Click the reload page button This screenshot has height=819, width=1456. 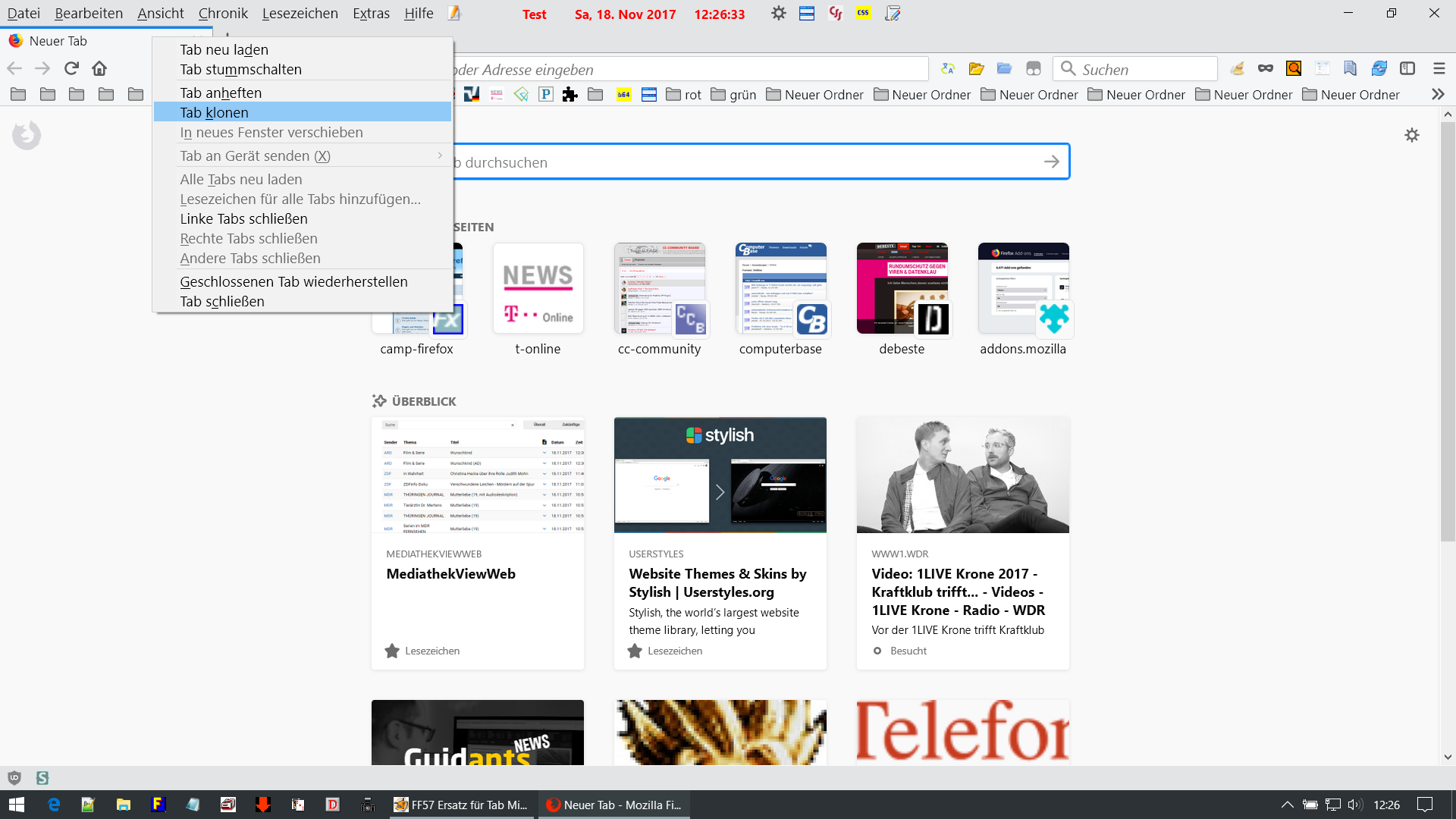[x=71, y=68]
